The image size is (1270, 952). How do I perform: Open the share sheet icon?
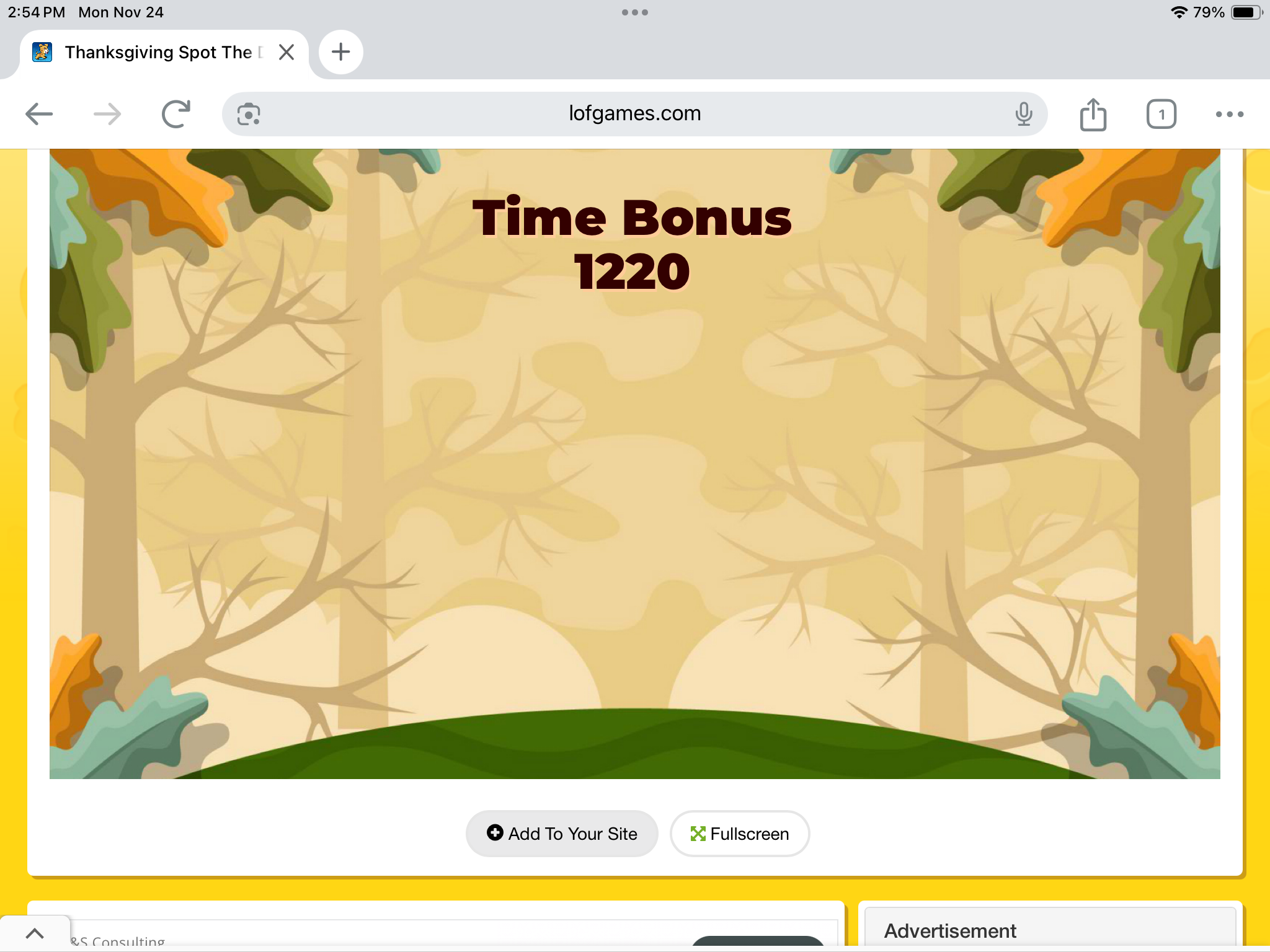point(1093,114)
